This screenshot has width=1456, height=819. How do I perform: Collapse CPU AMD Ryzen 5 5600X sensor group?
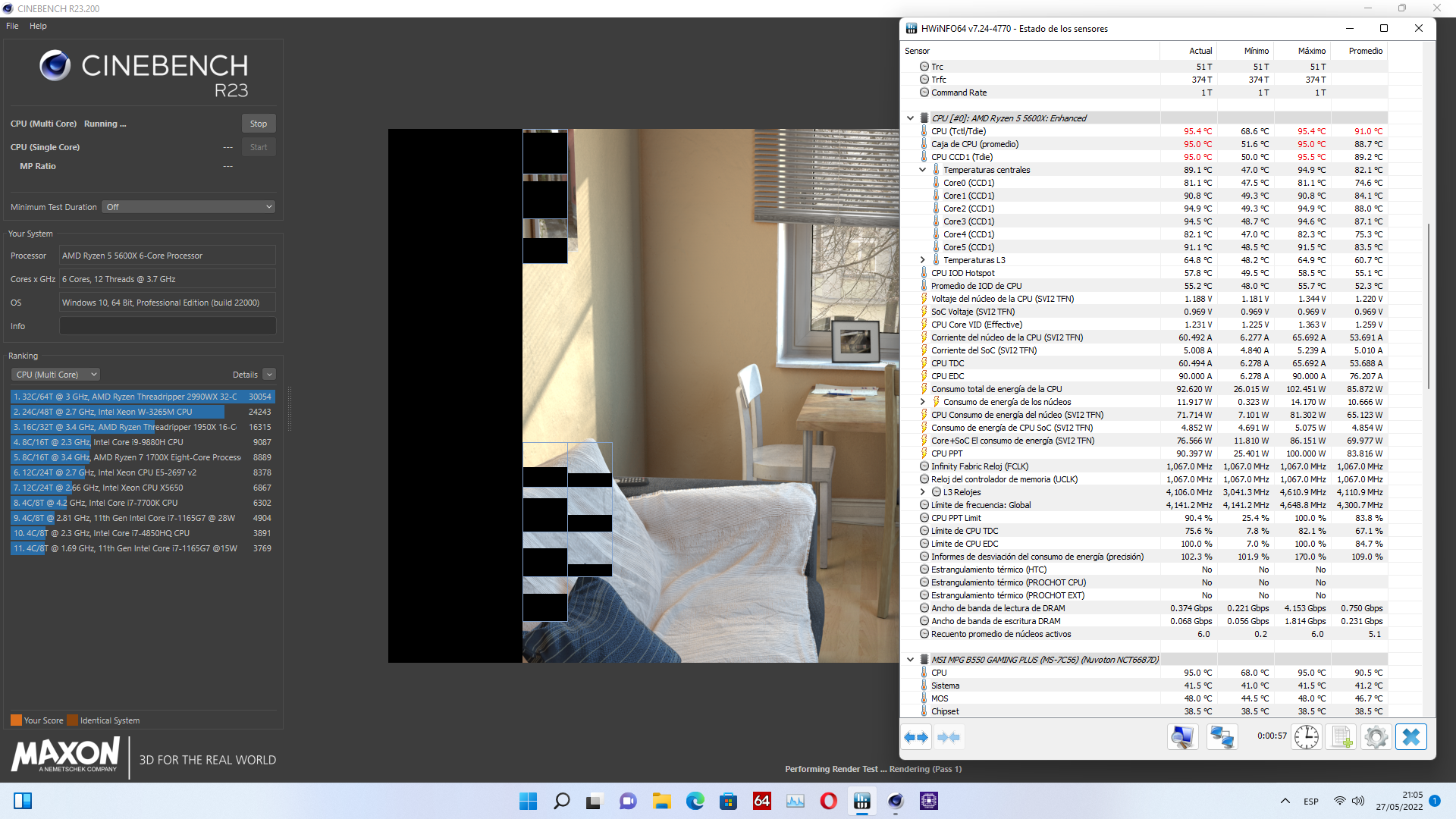pos(910,118)
